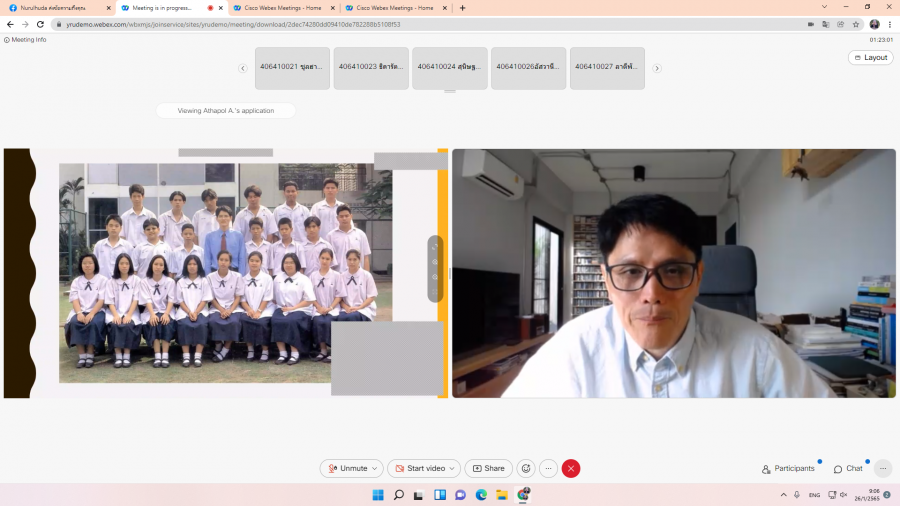Click the Share screen button
Image resolution: width=900 pixels, height=506 pixels.
point(489,468)
